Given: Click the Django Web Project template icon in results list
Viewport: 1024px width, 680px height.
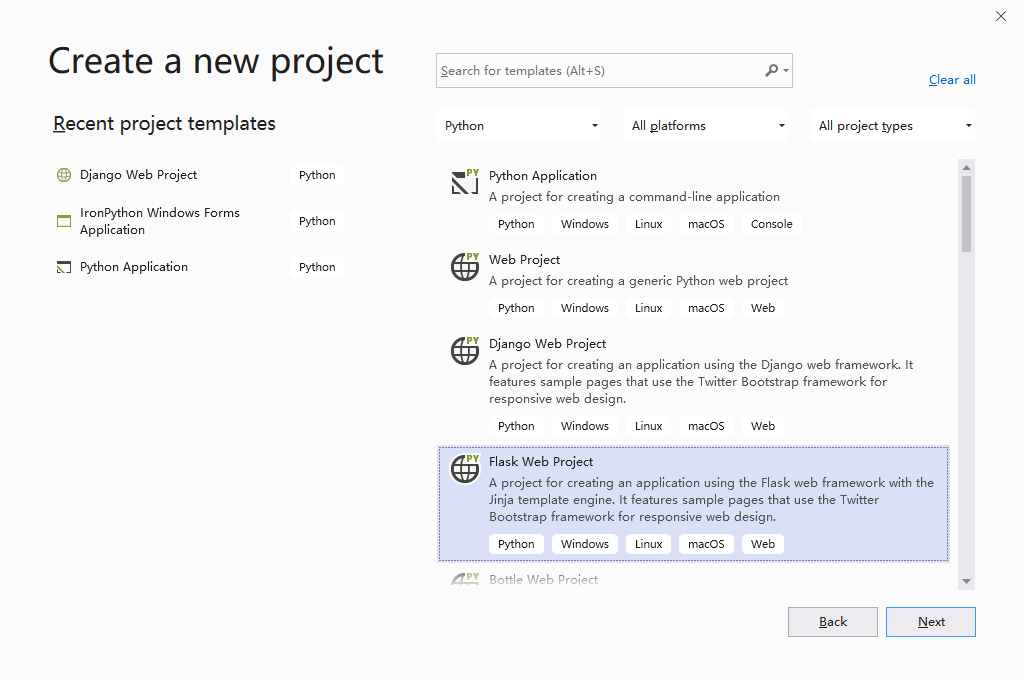Looking at the screenshot, I should pyautogui.click(x=465, y=350).
